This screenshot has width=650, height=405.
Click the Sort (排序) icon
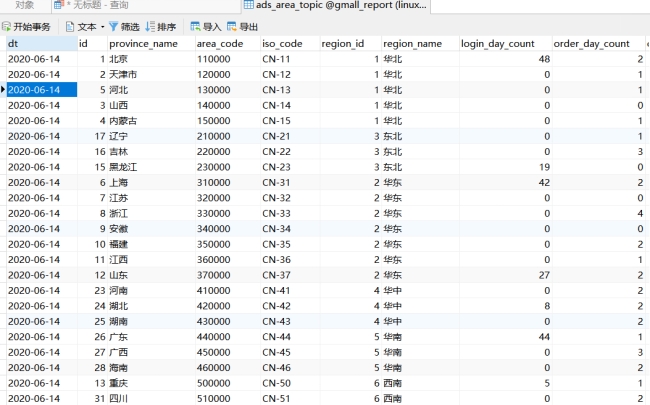click(150, 26)
